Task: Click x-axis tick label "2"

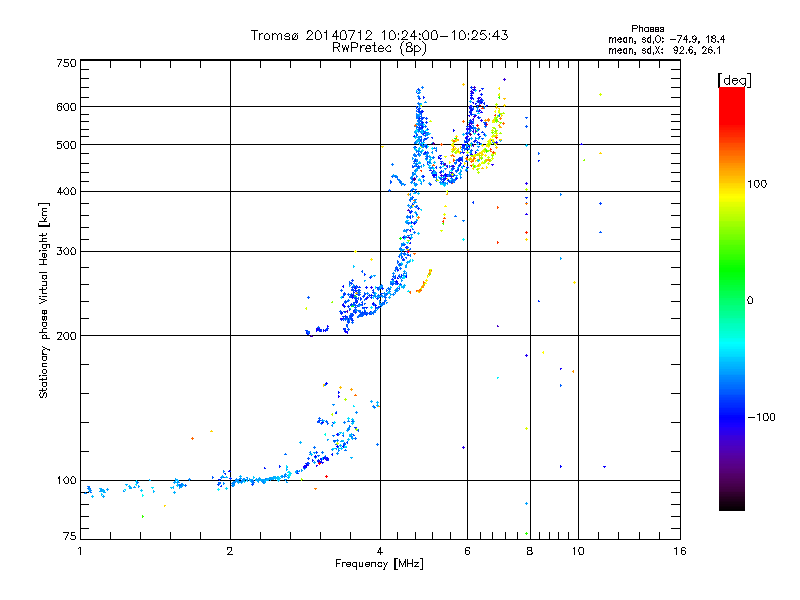Action: pos(230,551)
